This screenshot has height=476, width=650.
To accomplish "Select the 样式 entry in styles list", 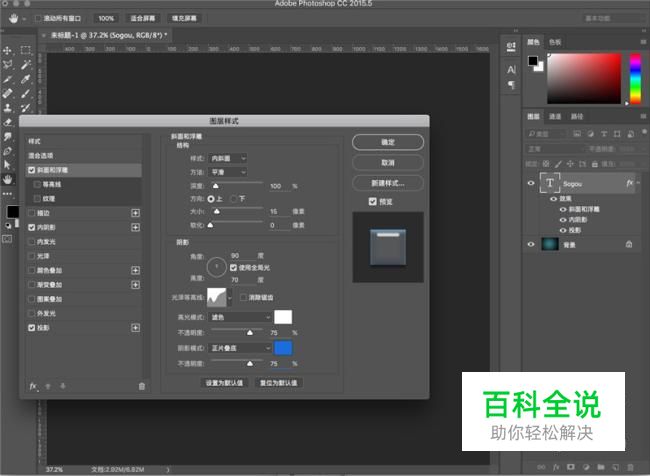I will (x=84, y=141).
